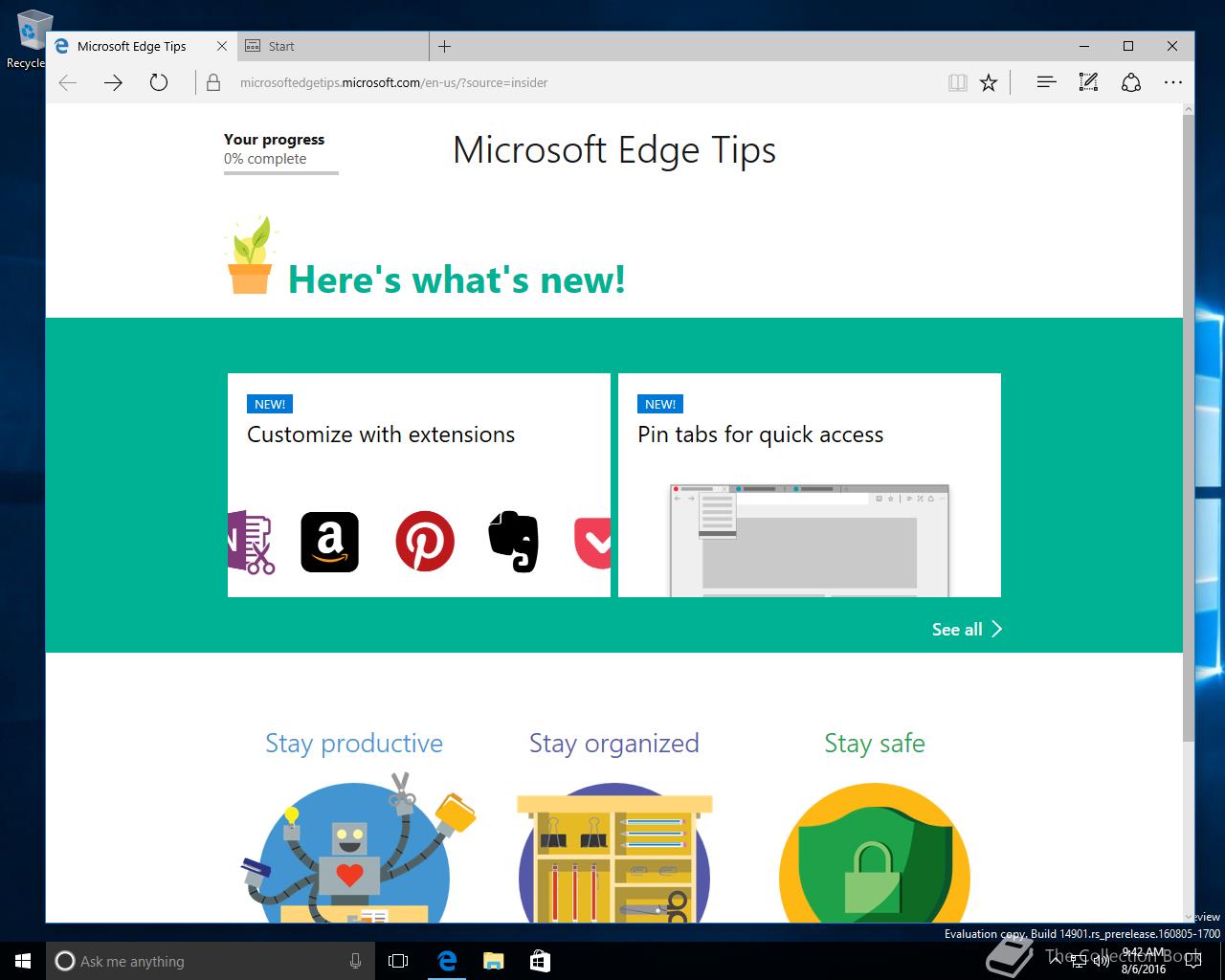Screen dimensions: 1225x980
Task: Open the More actions ellipsis menu
Action: click(x=1173, y=83)
